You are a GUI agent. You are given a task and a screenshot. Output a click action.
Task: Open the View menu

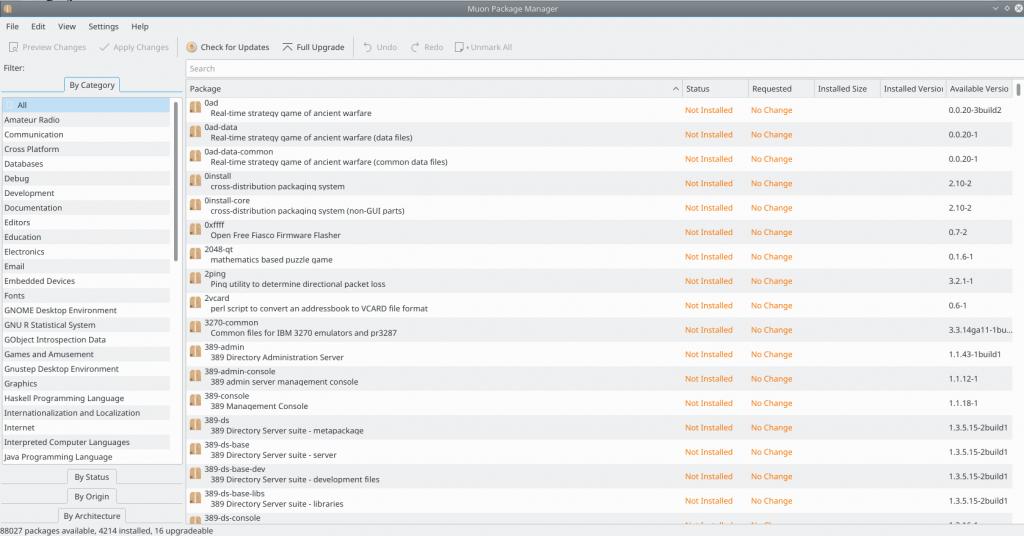pyautogui.click(x=67, y=26)
